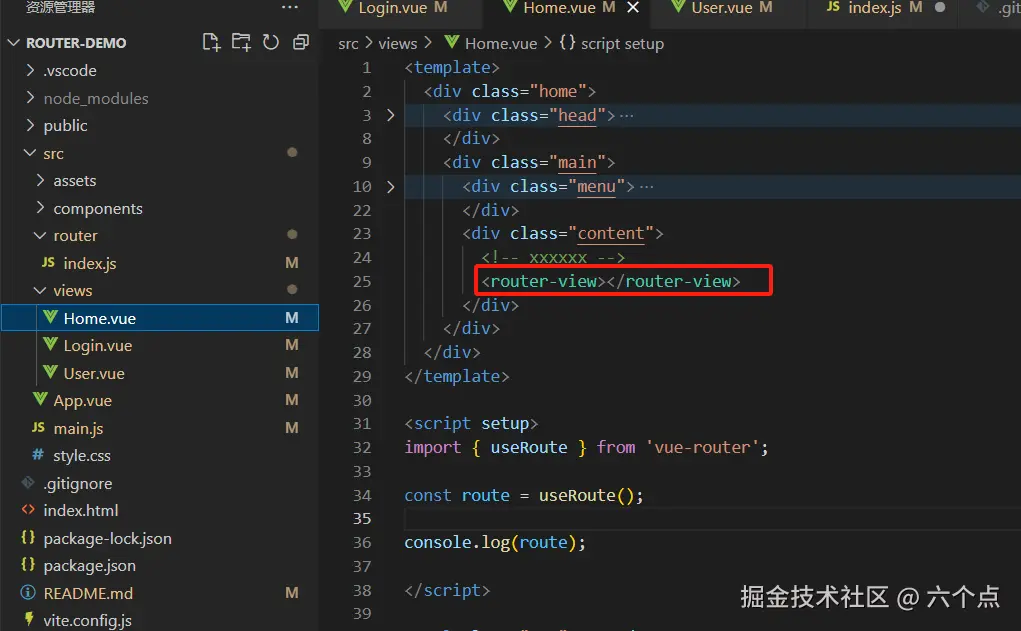Collapse the src folder
The width and height of the screenshot is (1021, 631).
coord(29,153)
